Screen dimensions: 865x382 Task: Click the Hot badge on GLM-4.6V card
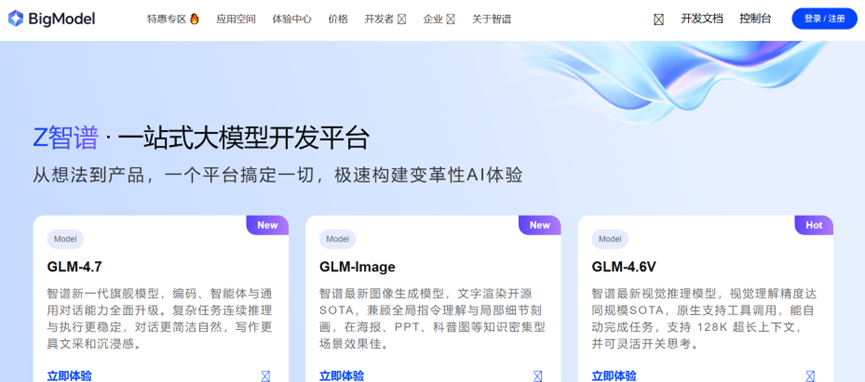tap(814, 225)
